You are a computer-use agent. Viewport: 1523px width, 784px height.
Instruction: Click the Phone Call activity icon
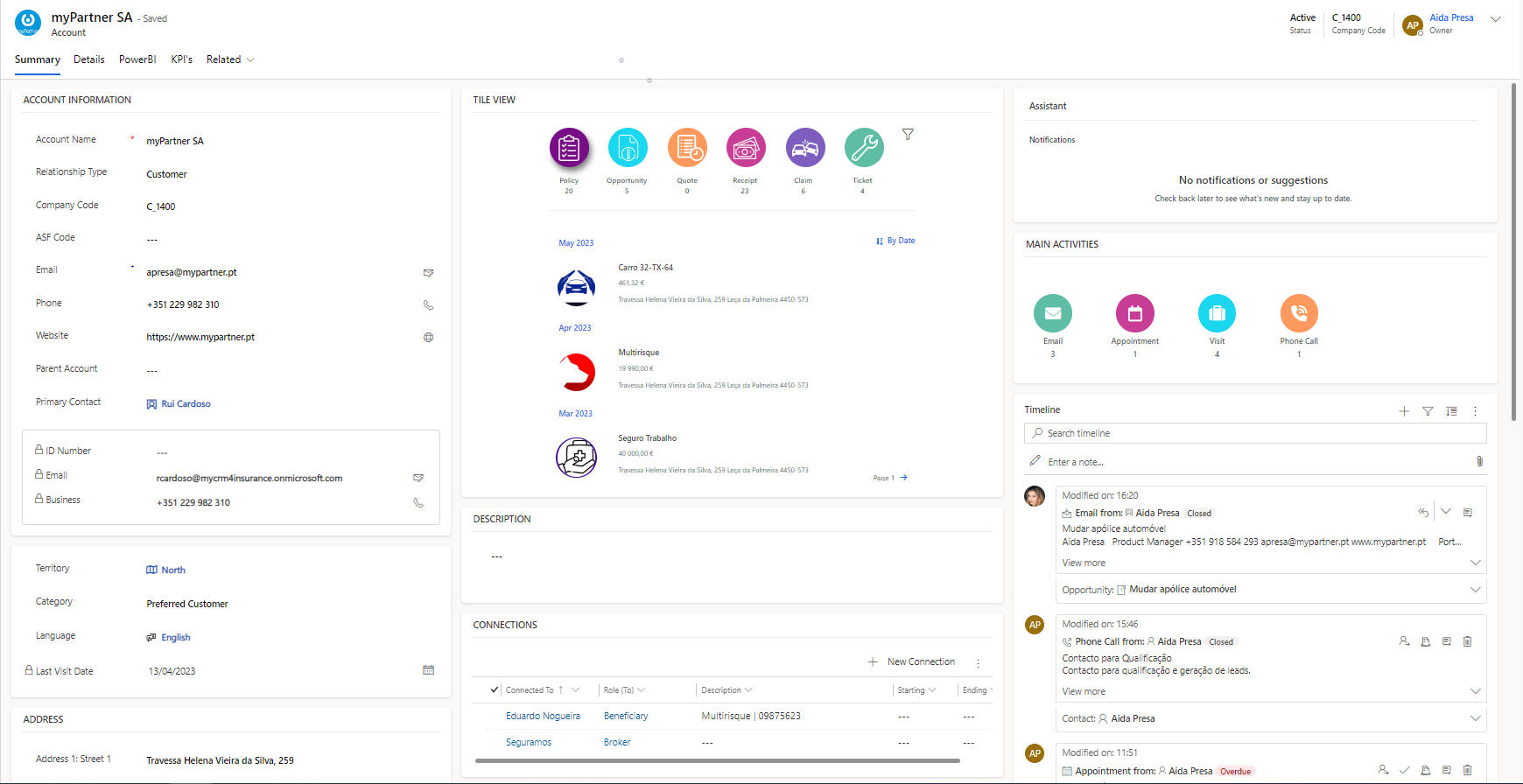[x=1298, y=313]
